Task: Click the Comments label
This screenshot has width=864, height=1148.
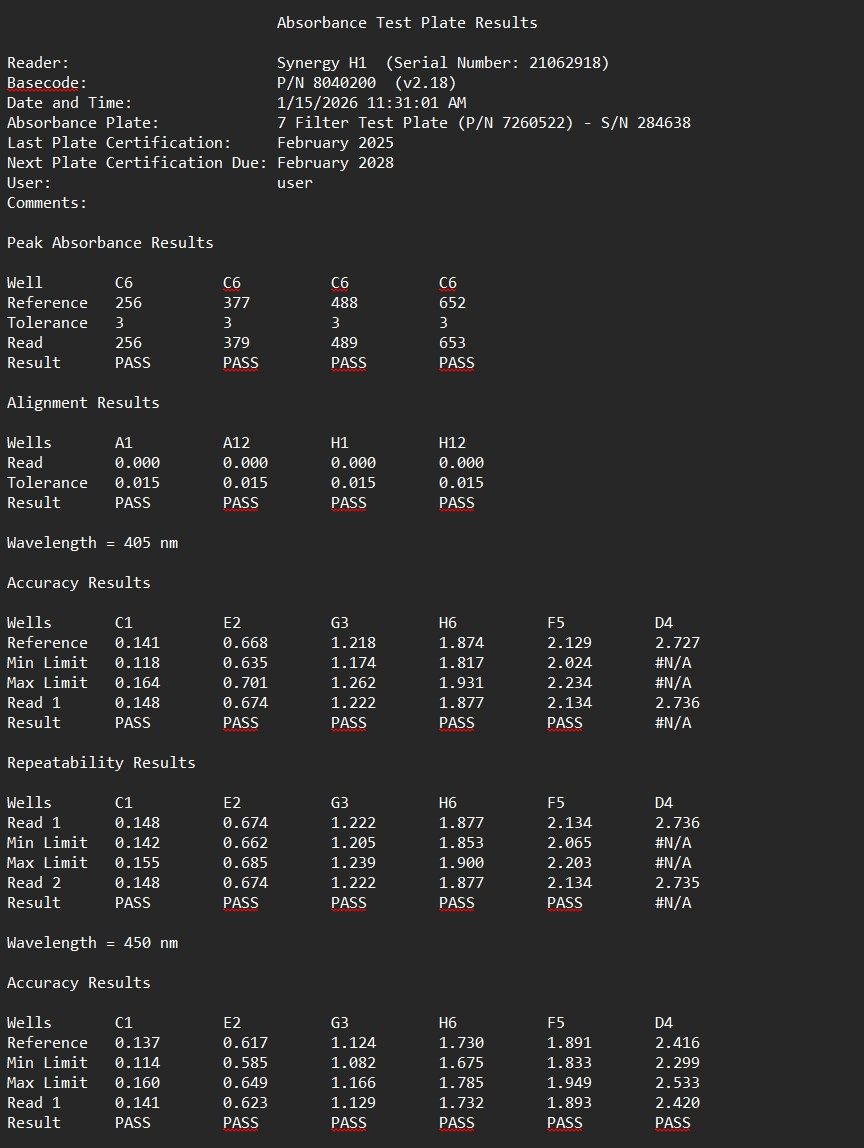Action: coord(47,203)
